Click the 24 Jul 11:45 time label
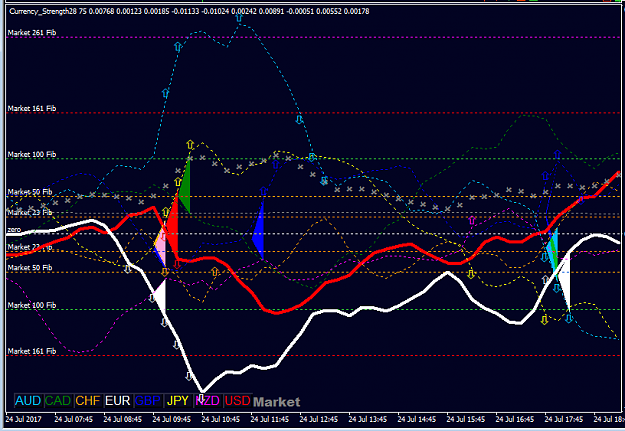This screenshot has height=431, width=625. coord(269,419)
